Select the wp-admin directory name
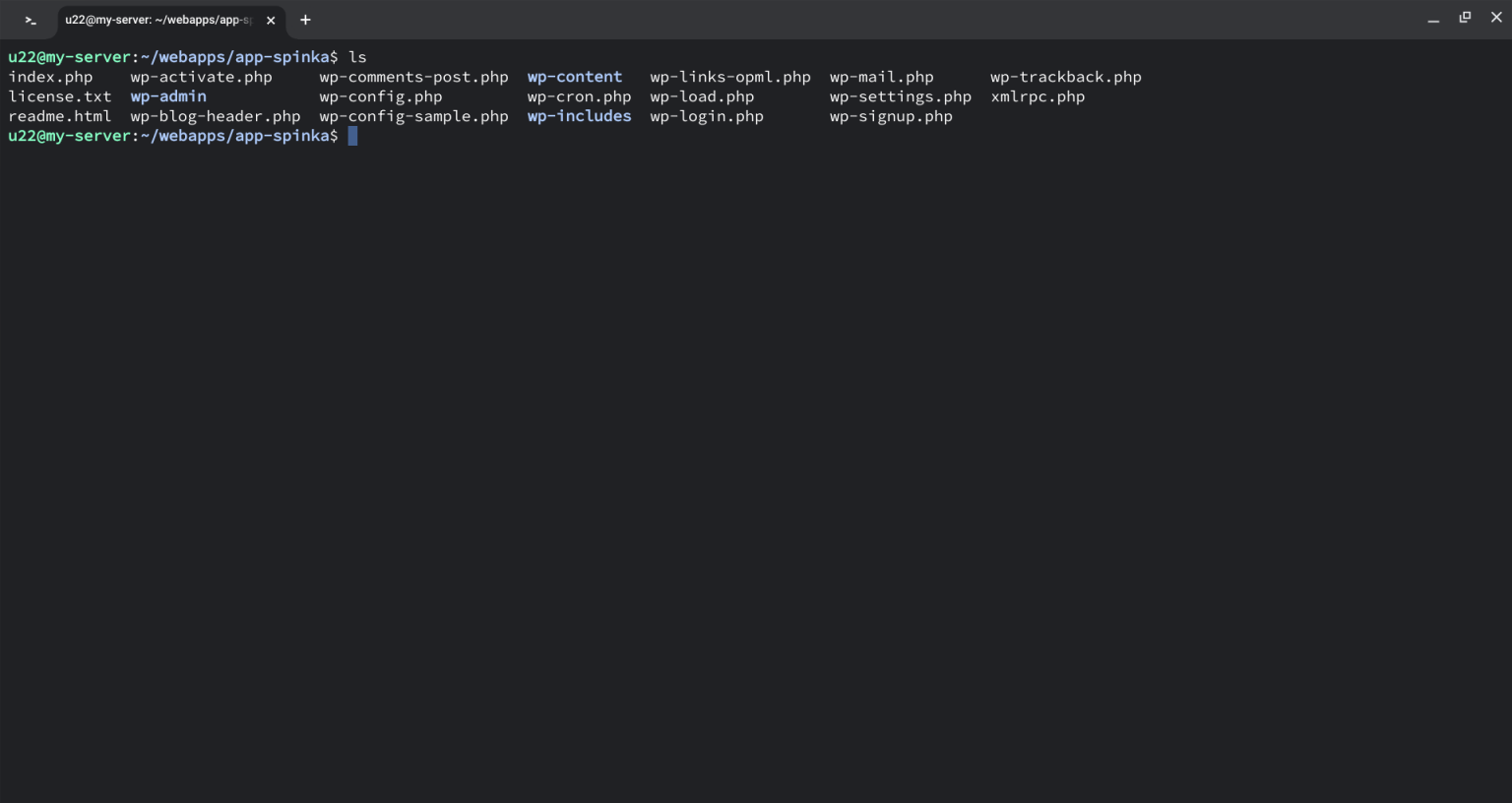 click(167, 95)
